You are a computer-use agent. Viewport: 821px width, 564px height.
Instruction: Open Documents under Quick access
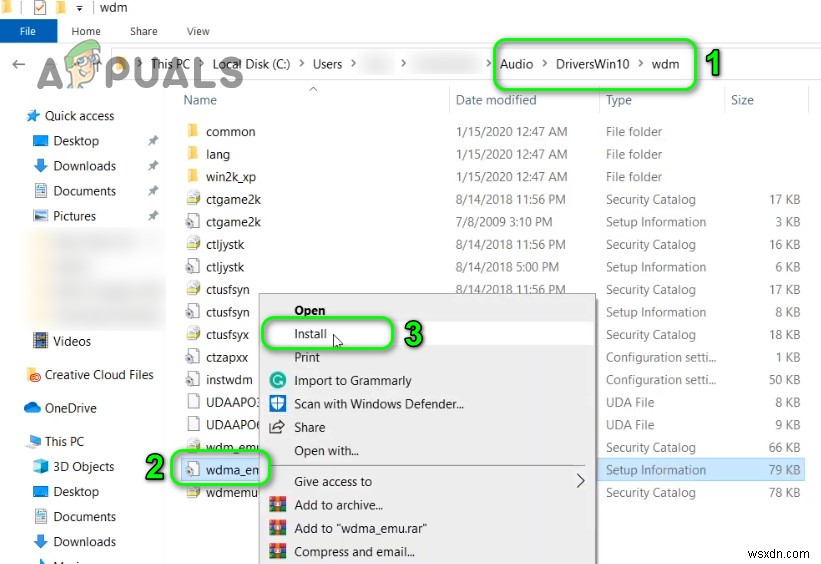pyautogui.click(x=84, y=191)
